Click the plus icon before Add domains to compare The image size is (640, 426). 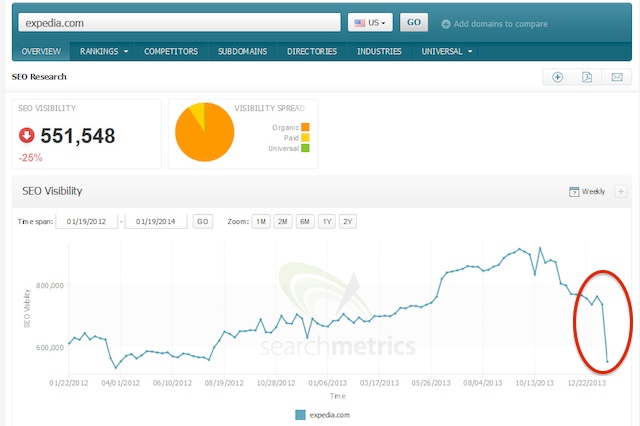pos(445,23)
